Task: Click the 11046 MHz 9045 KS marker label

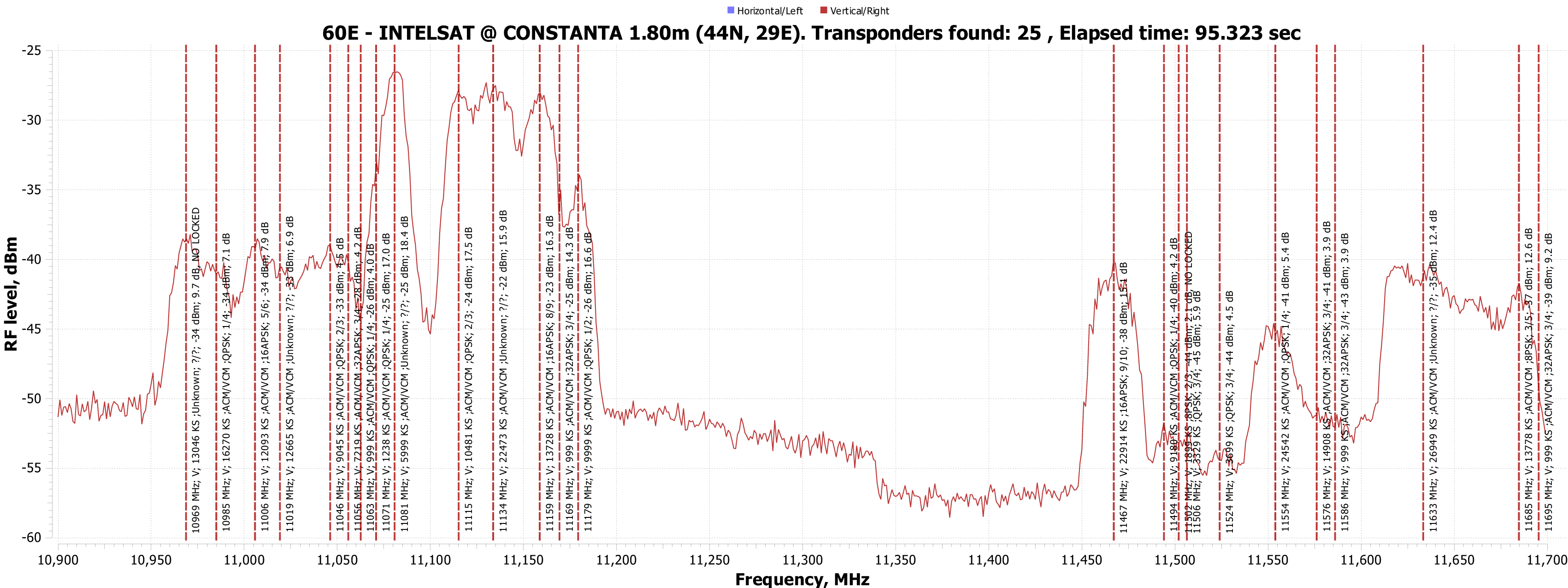Action: pyautogui.click(x=340, y=385)
